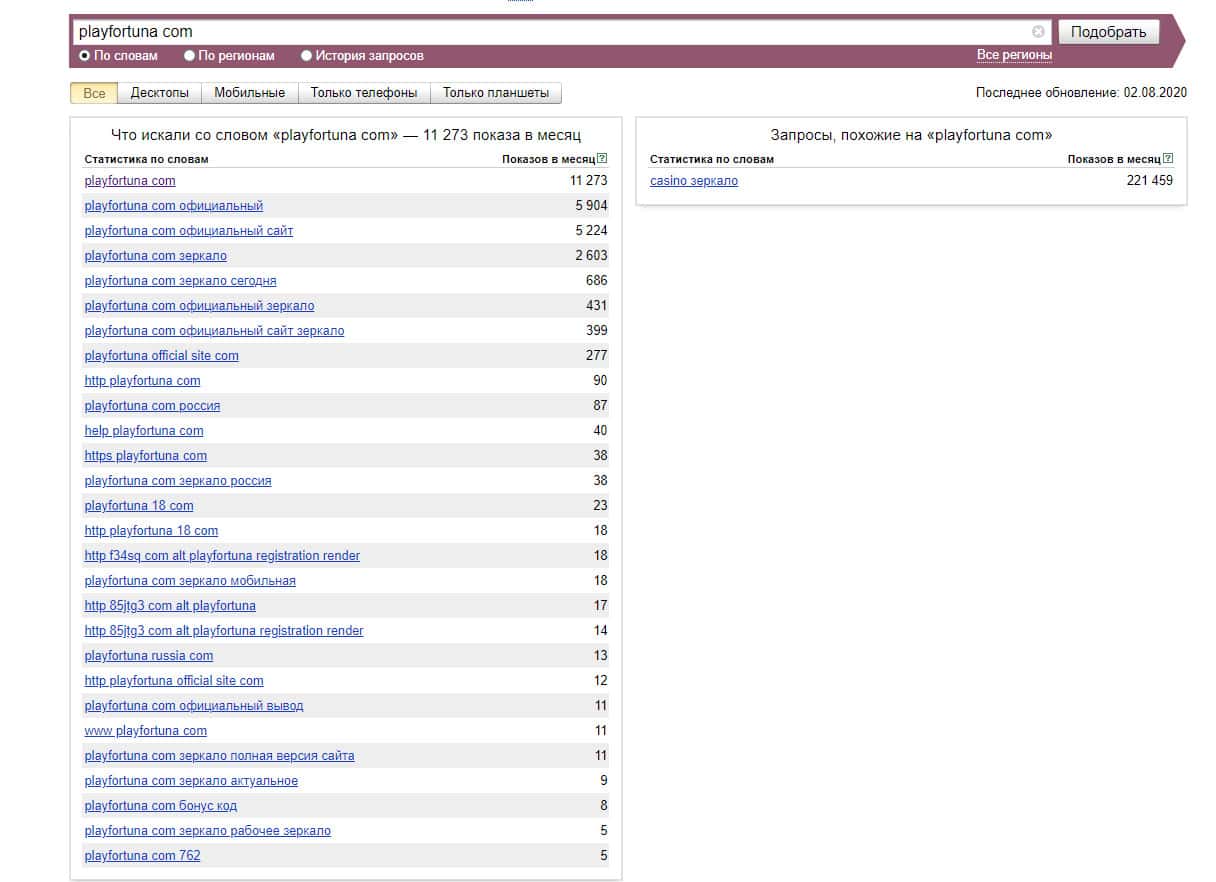Select the По регионам radio button
Screen dimensions: 1216x882
[190, 56]
